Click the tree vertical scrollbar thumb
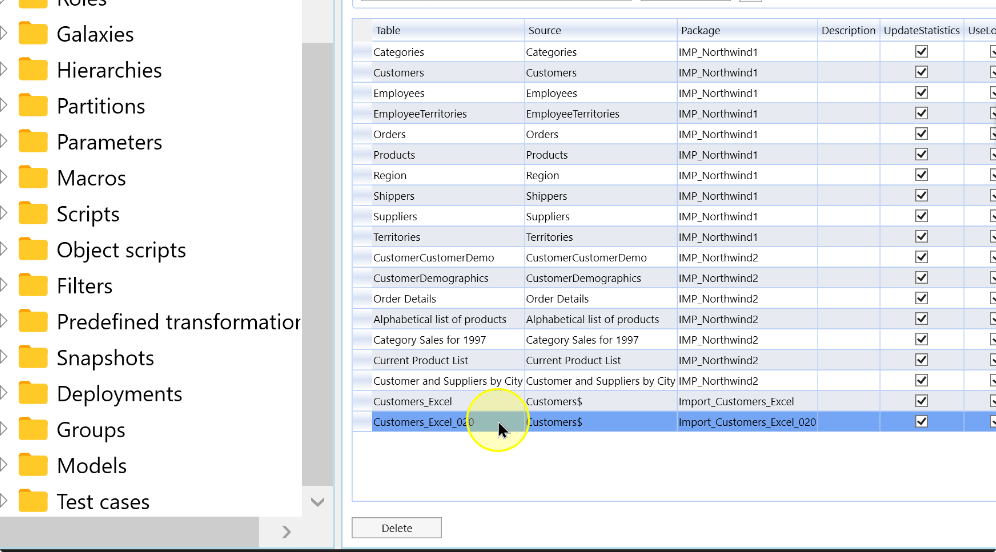The width and height of the screenshot is (996, 552). tap(318, 266)
